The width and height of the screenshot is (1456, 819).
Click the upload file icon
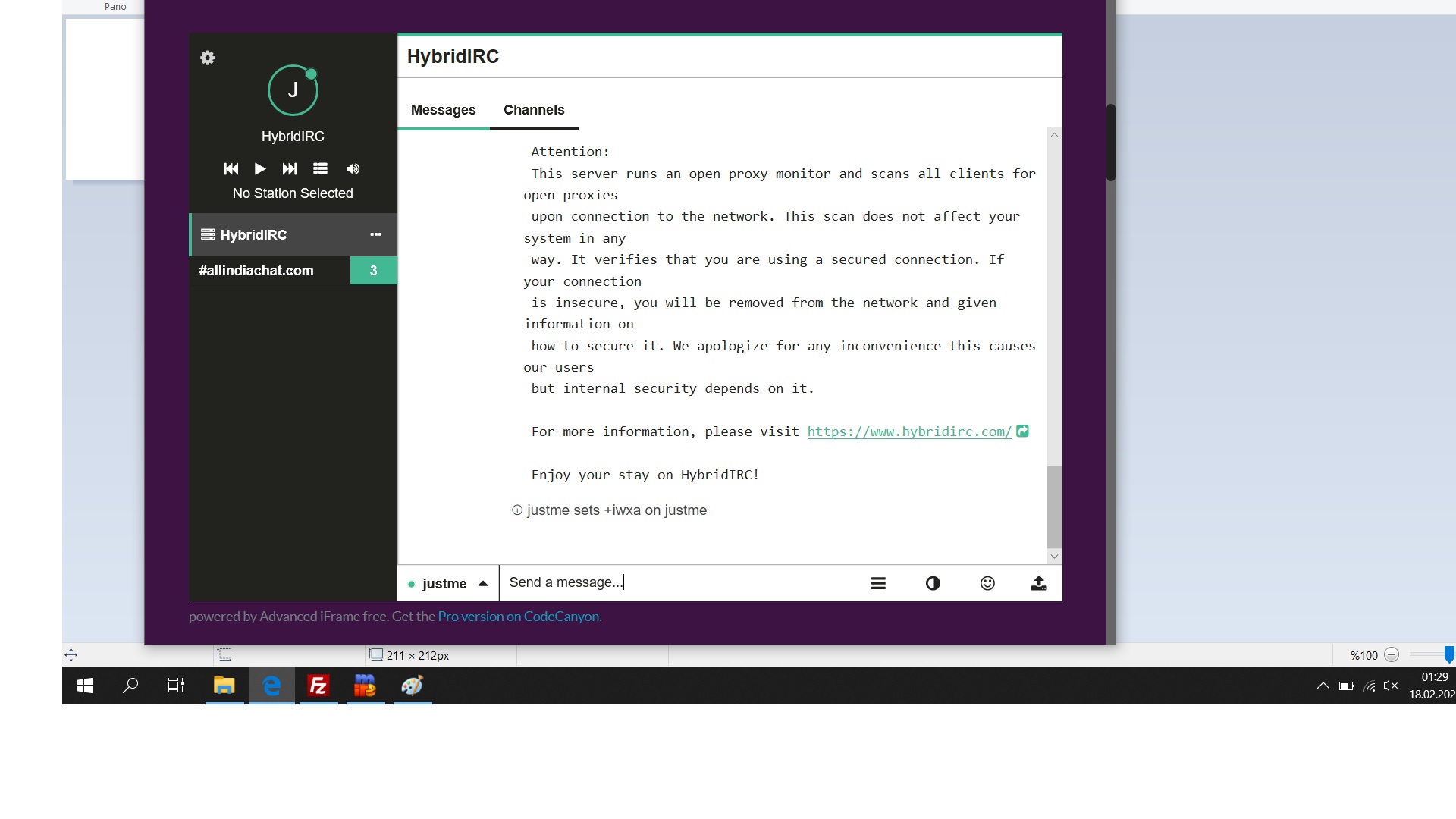coord(1039,583)
